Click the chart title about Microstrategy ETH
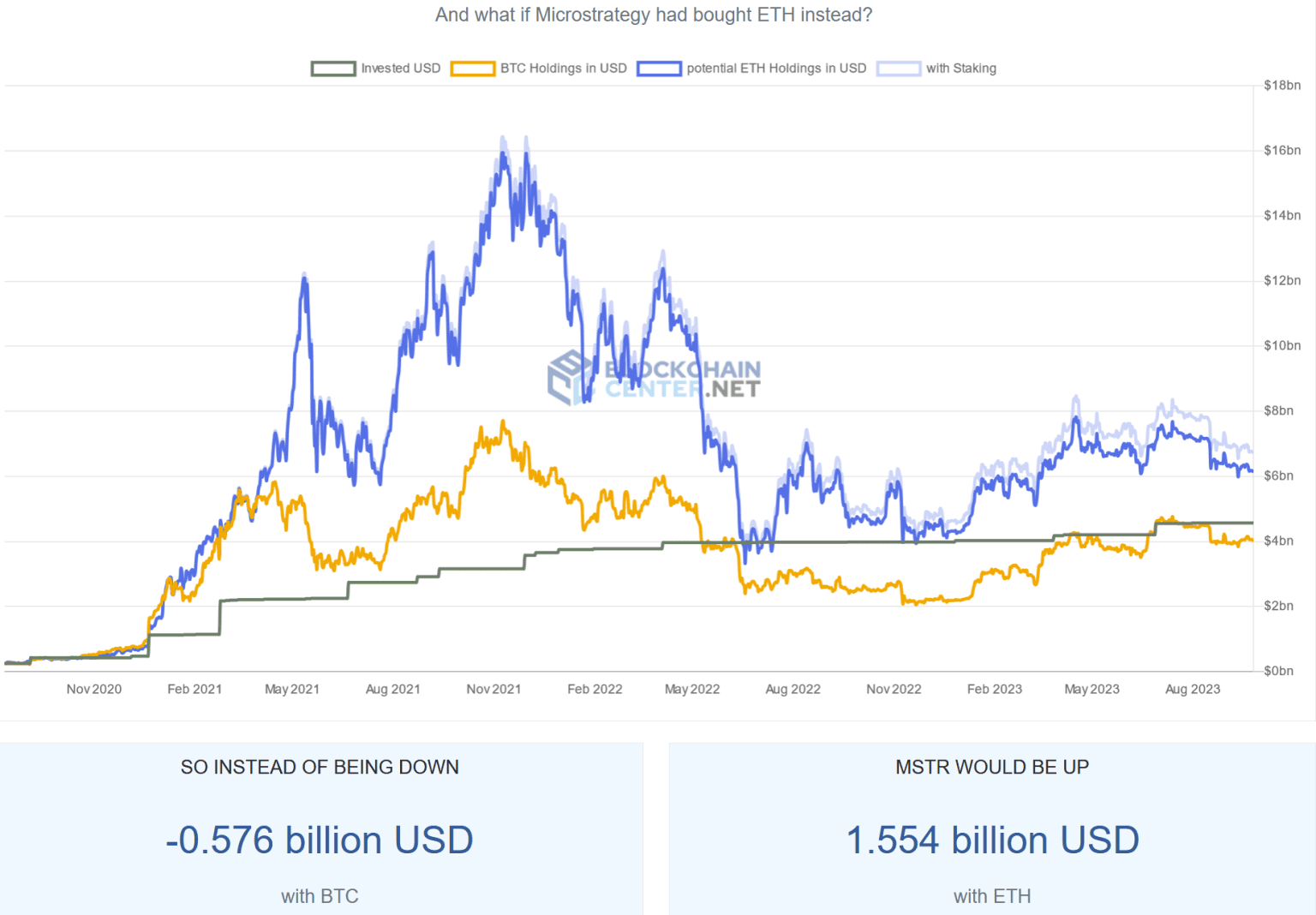The image size is (1316, 915). (654, 15)
